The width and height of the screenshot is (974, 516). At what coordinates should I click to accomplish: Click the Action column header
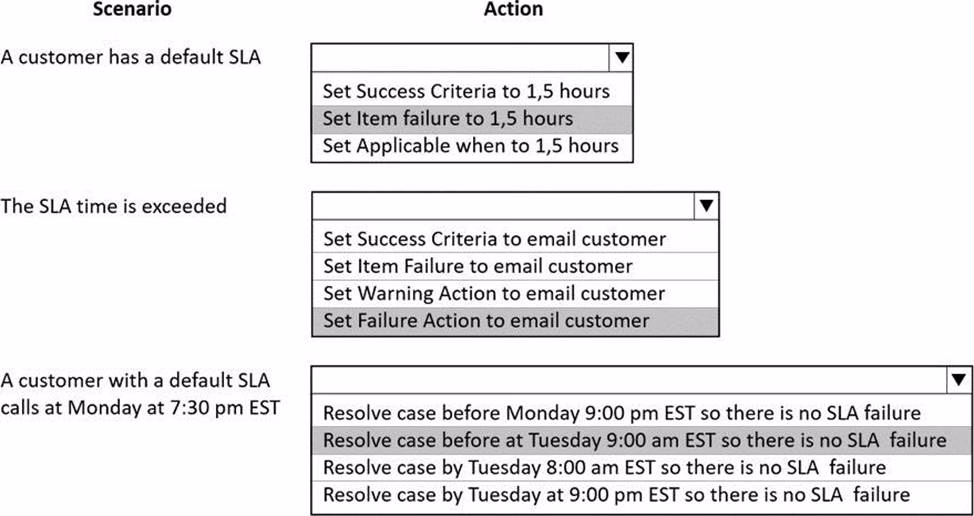[514, 10]
